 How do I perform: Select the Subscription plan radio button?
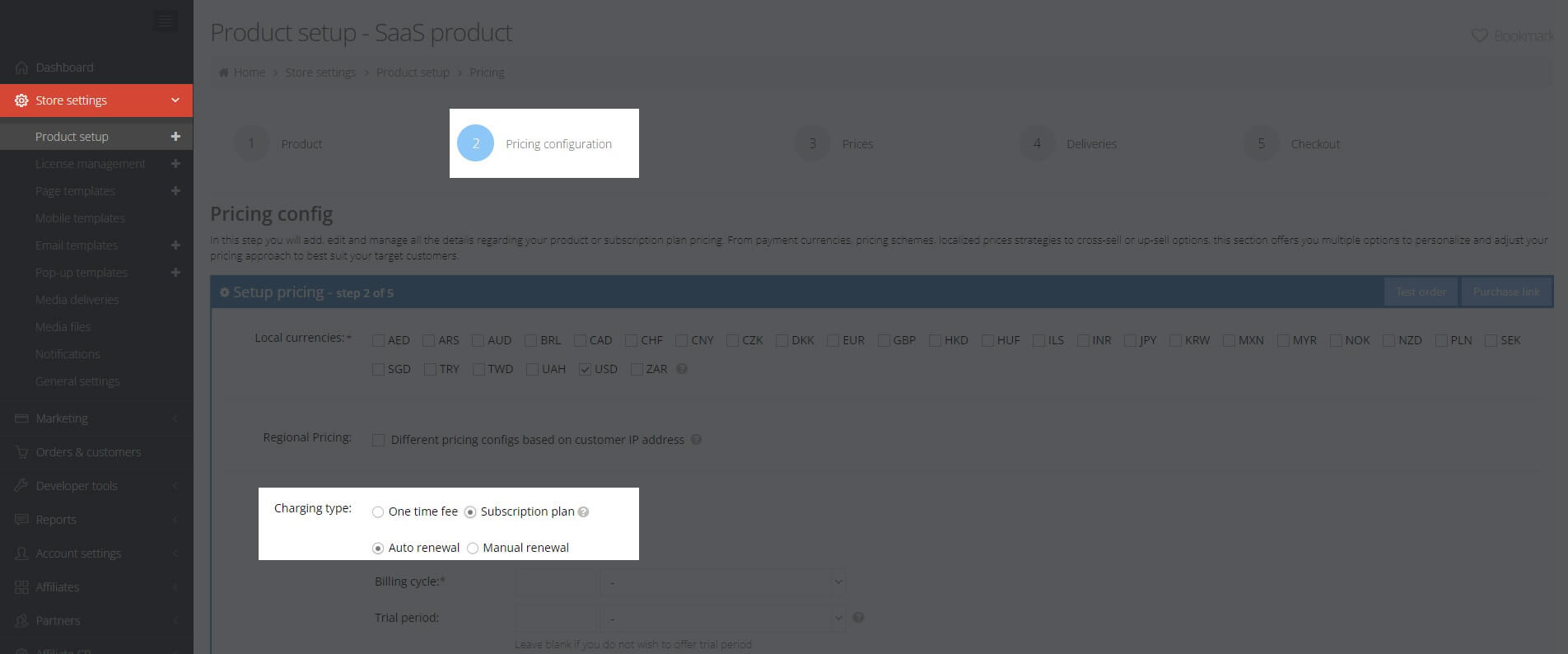pos(470,512)
